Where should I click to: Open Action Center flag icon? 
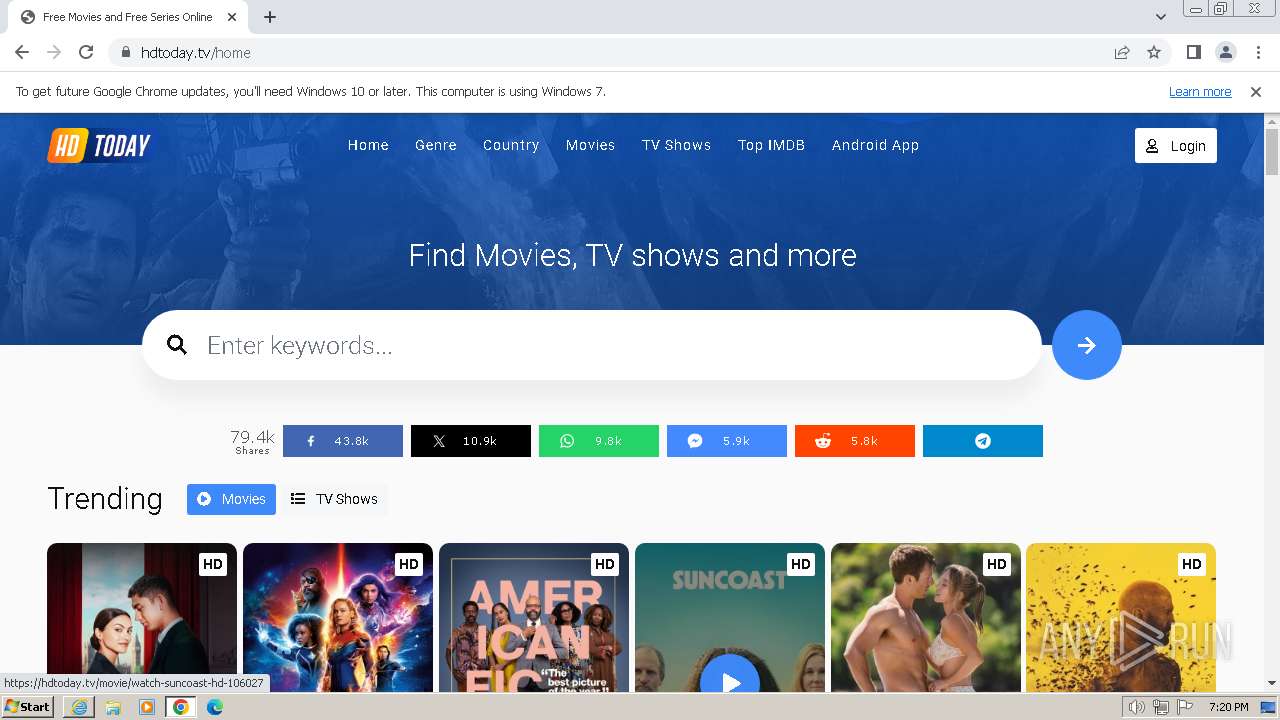click(x=1185, y=707)
